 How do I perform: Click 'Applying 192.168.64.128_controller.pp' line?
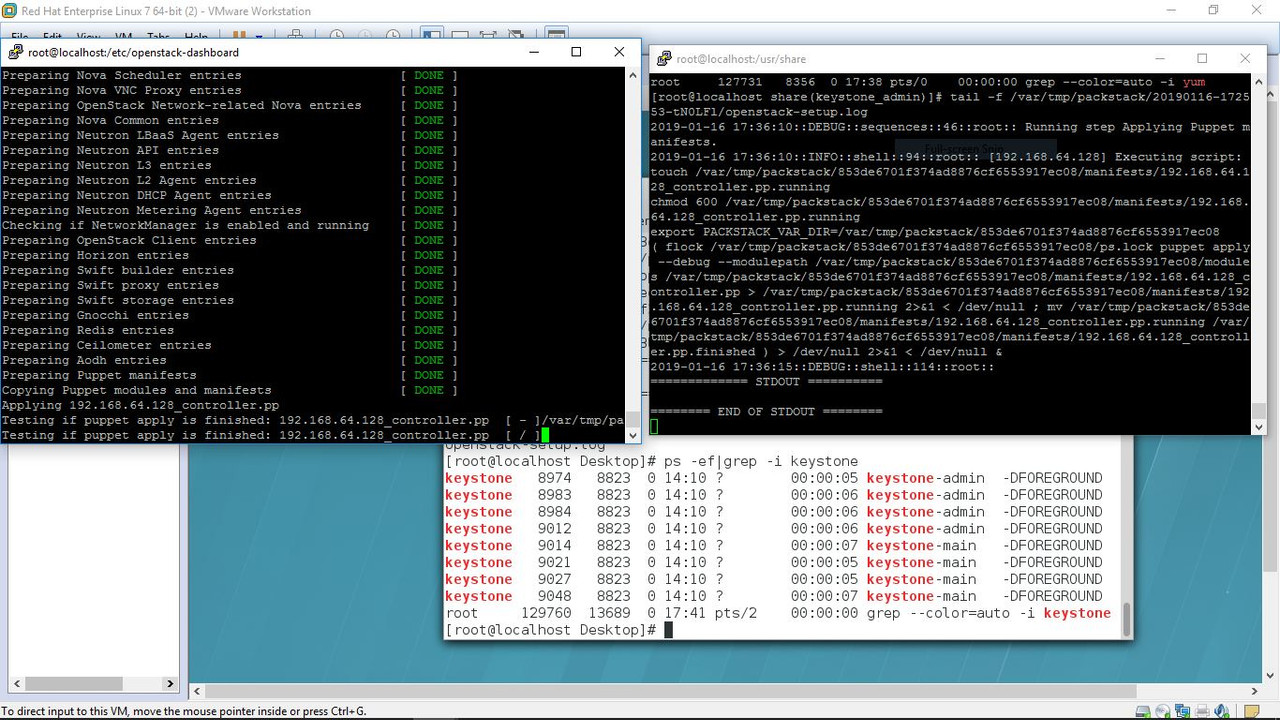point(141,405)
